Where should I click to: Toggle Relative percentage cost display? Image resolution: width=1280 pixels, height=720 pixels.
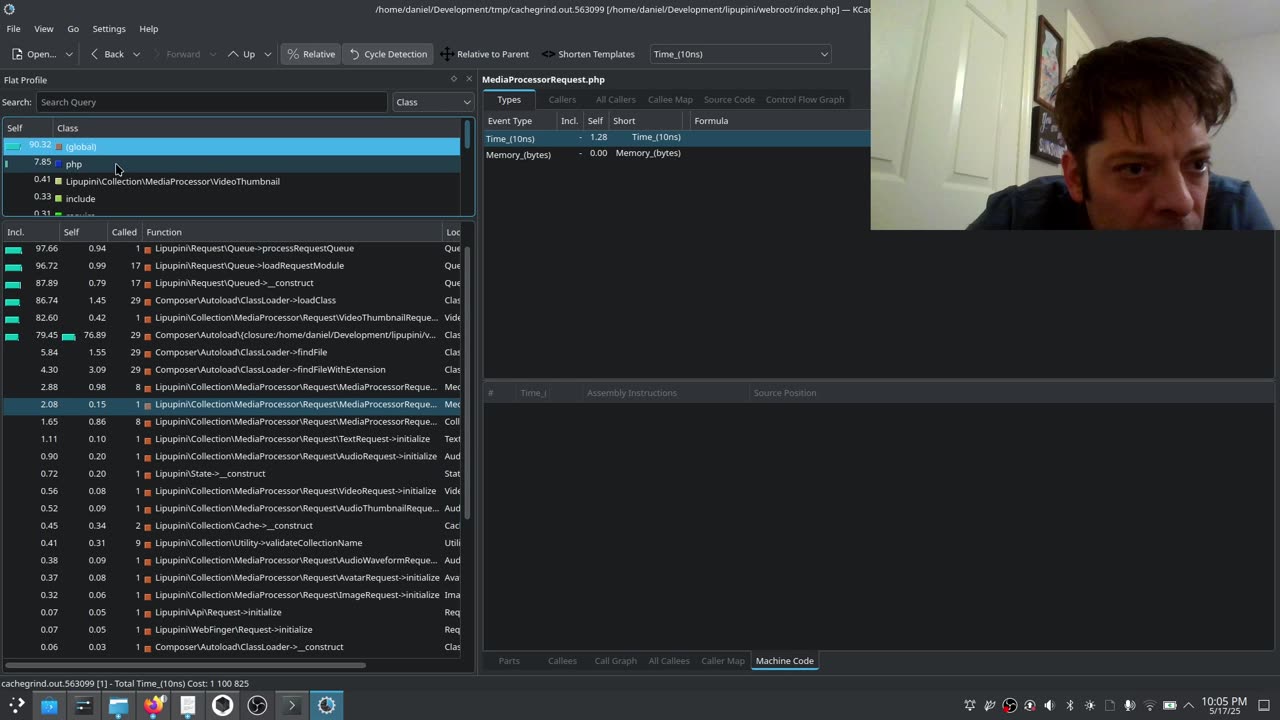coord(310,54)
